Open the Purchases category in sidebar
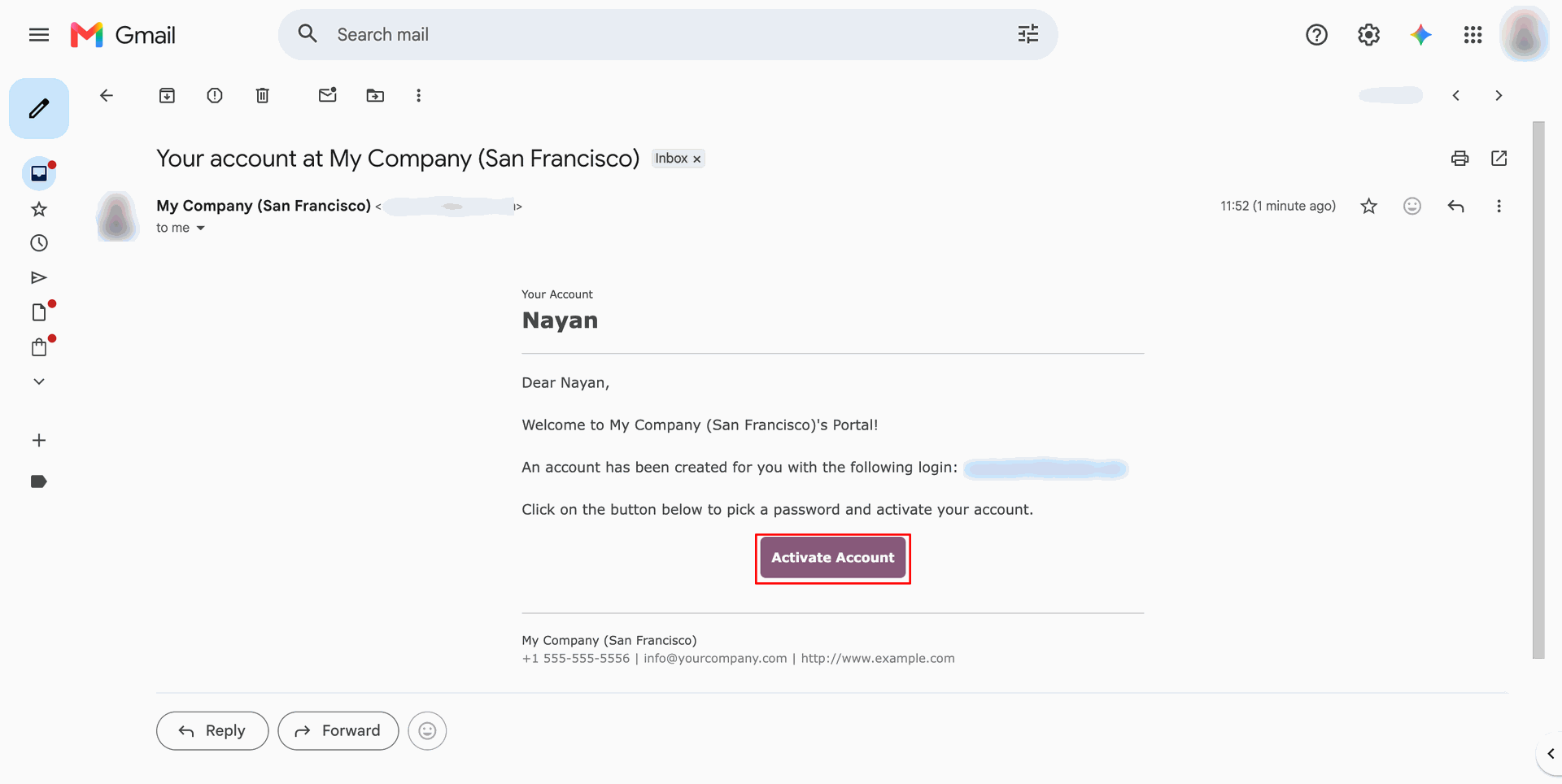1562x784 pixels. [39, 347]
